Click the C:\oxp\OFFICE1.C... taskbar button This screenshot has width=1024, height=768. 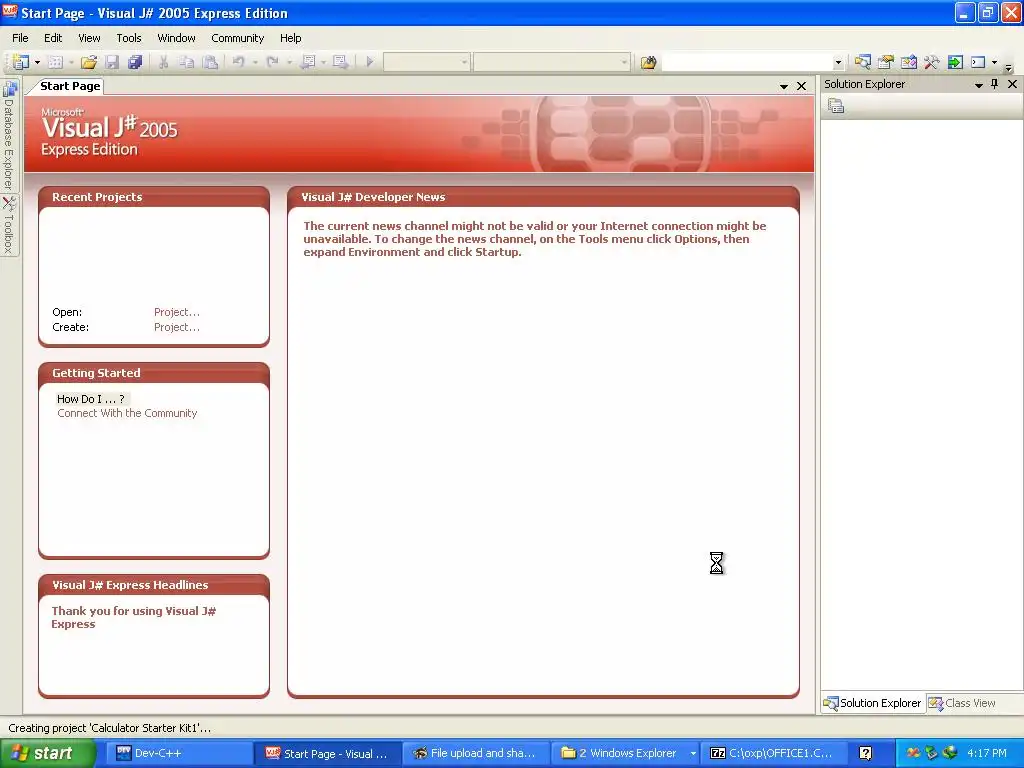(774, 753)
